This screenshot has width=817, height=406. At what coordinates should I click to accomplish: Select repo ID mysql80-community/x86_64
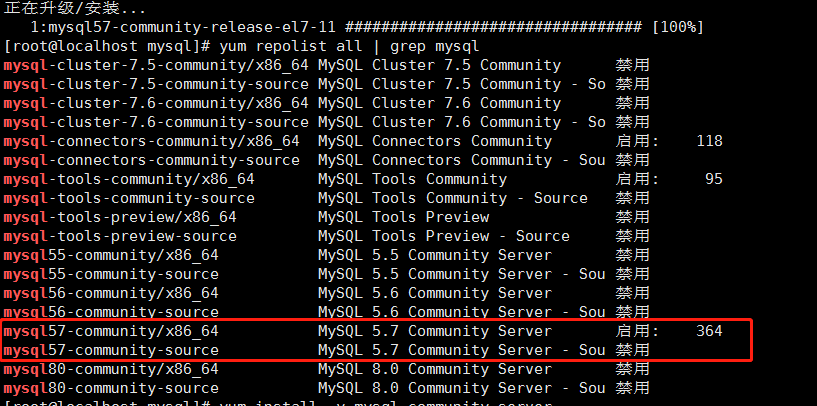111,370
